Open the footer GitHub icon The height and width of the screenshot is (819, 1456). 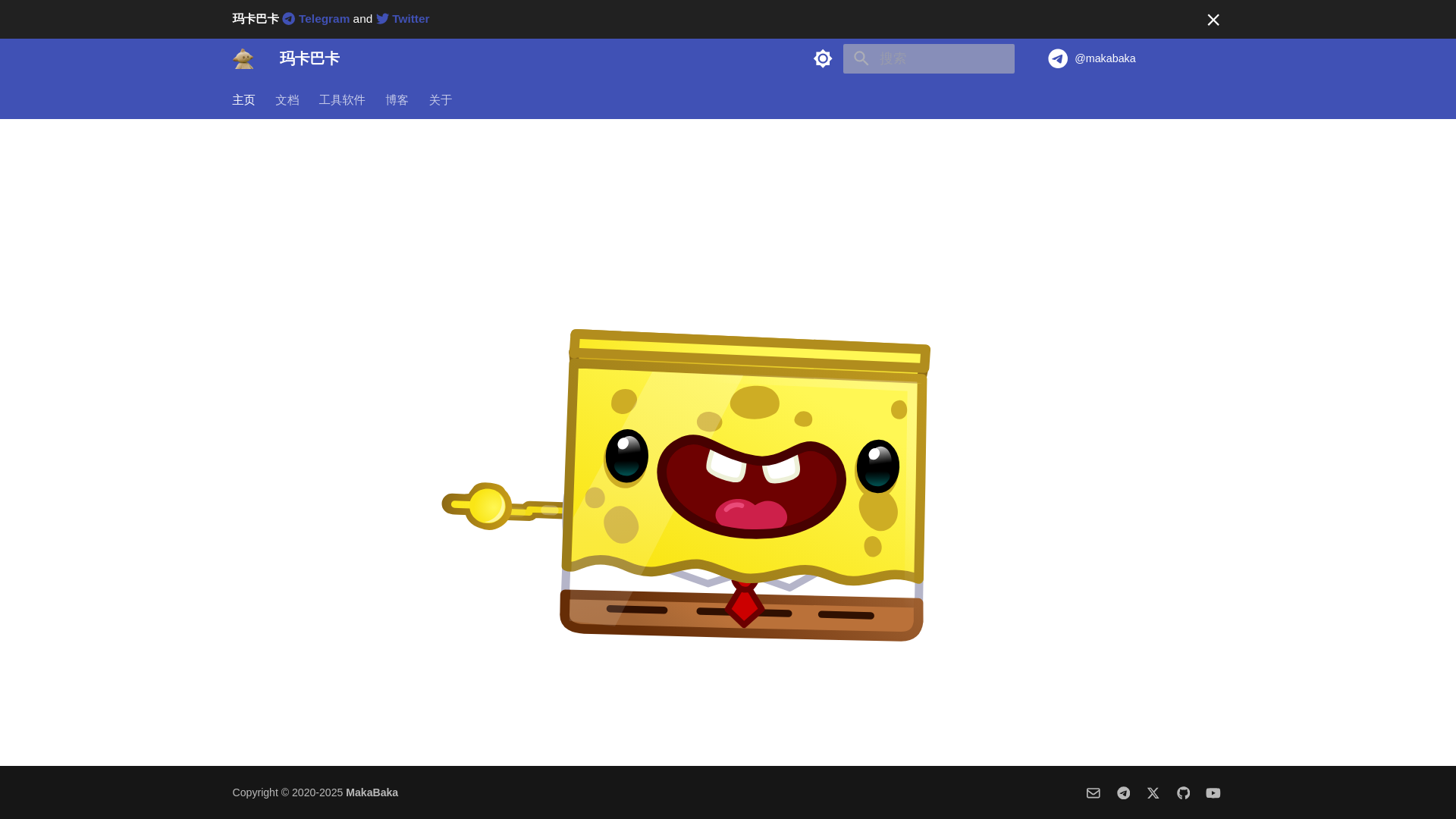point(1184,793)
